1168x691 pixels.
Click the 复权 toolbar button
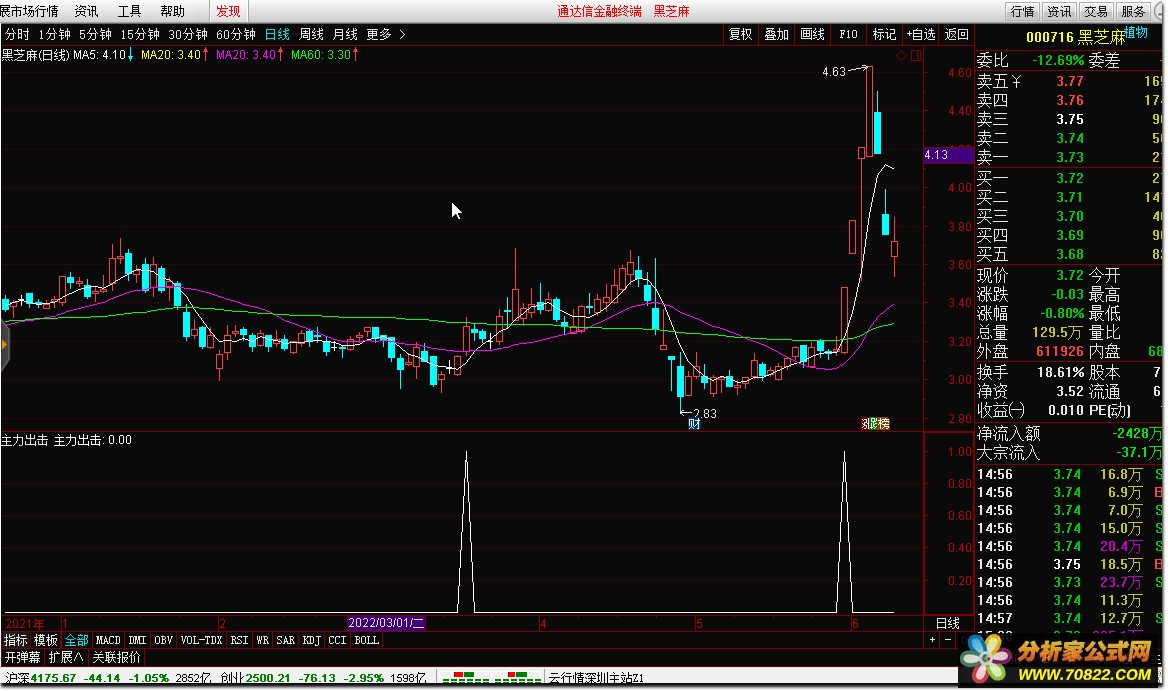740,34
